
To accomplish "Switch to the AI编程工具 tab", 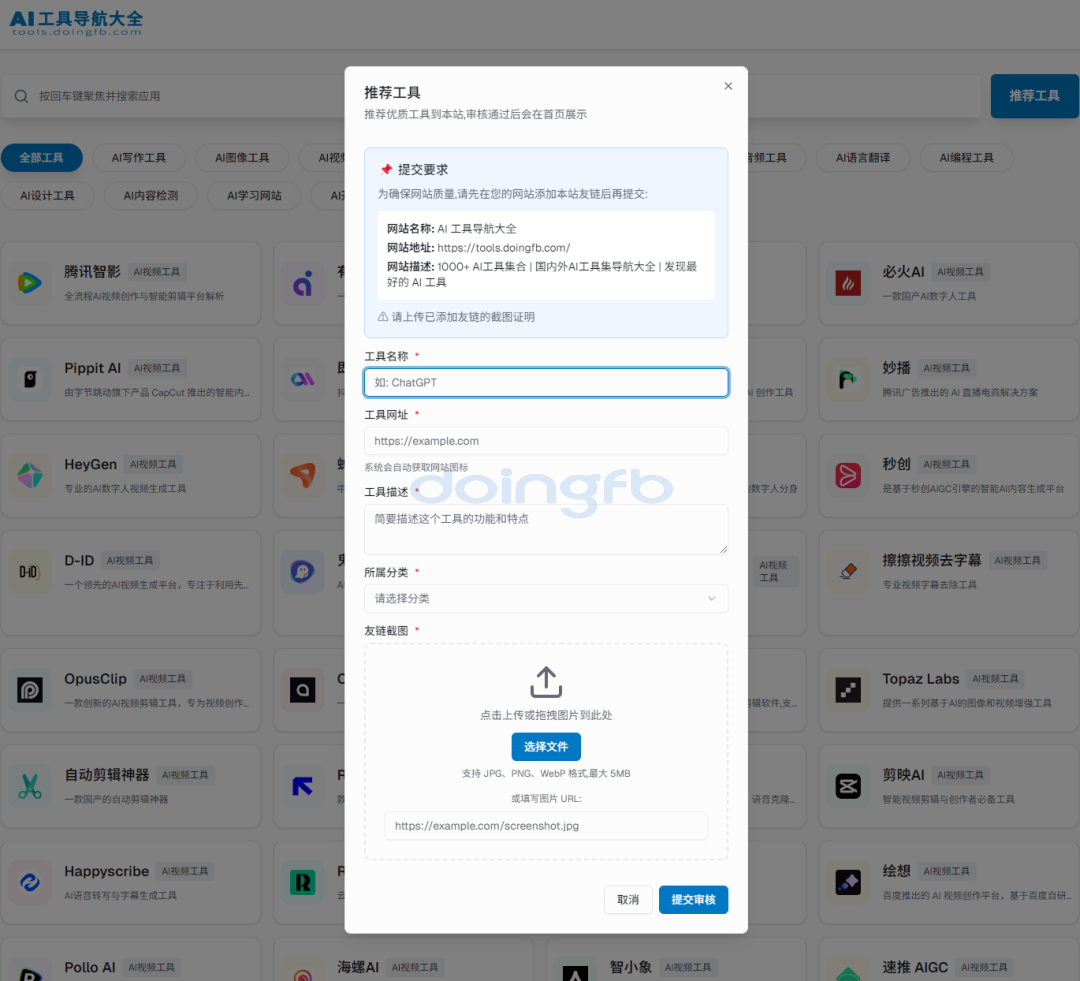I will [966, 158].
